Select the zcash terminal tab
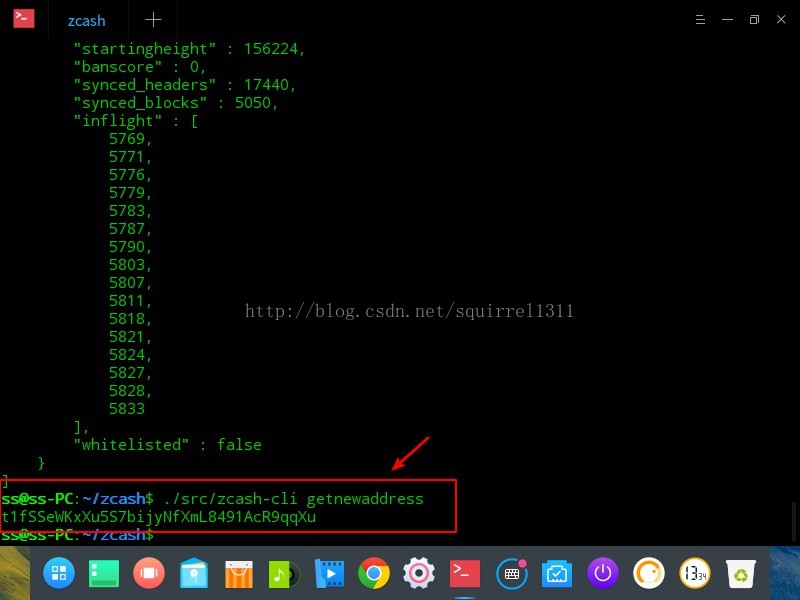Viewport: 800px width, 600px height. tap(87, 20)
